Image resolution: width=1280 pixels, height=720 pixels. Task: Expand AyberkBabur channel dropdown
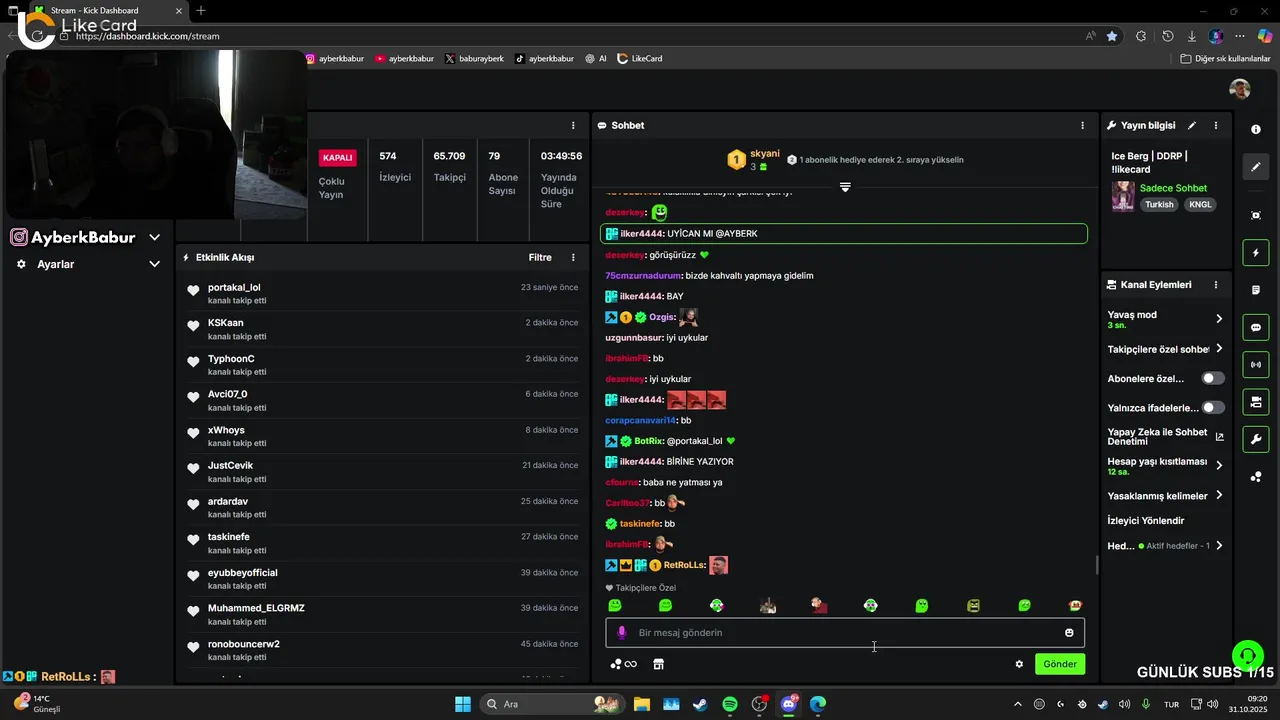(x=155, y=237)
